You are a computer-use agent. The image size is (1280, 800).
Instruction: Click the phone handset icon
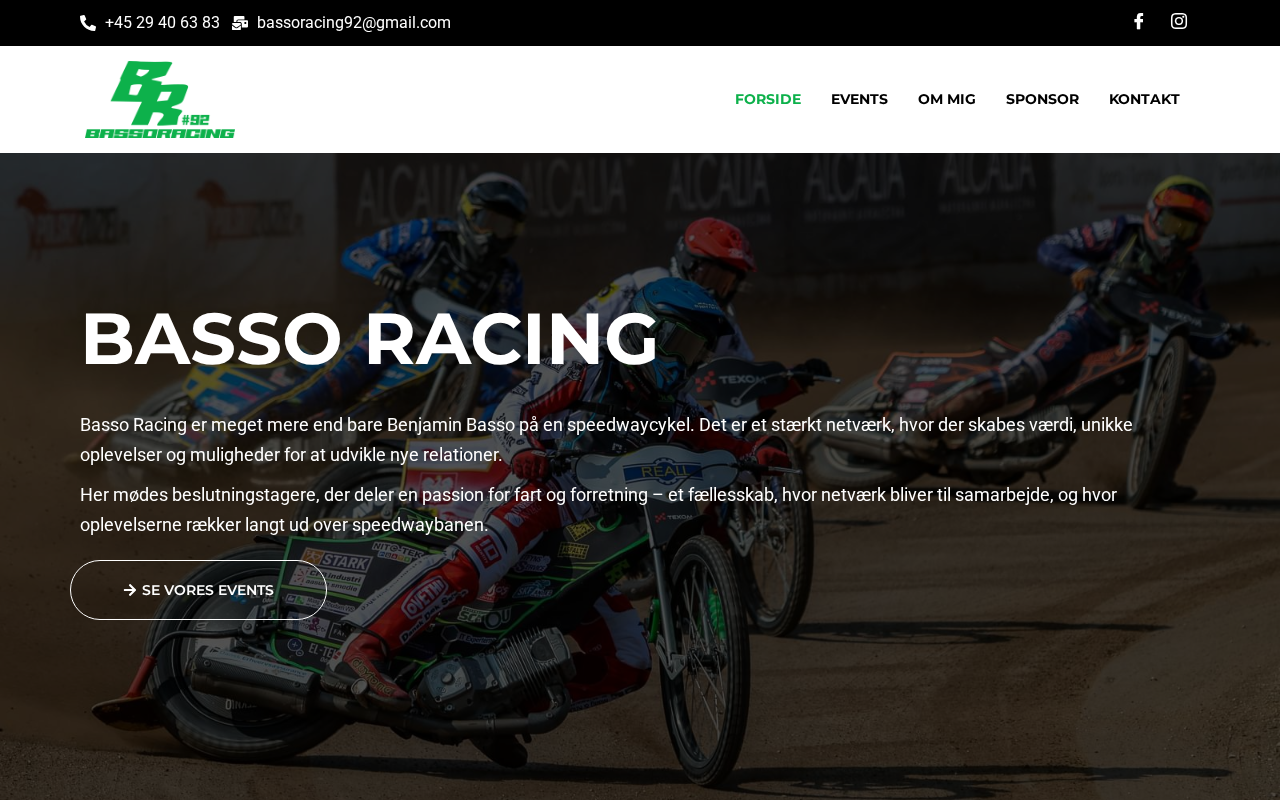click(88, 23)
